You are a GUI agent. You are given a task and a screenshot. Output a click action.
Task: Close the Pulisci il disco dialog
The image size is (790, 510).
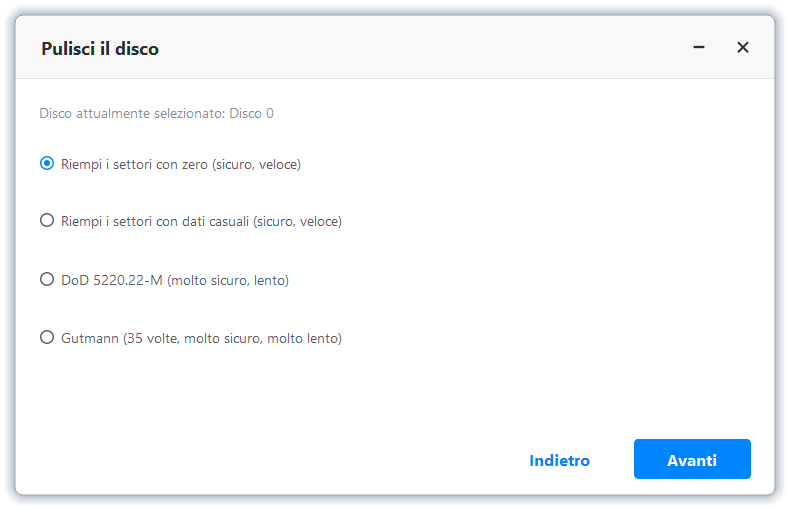click(743, 47)
